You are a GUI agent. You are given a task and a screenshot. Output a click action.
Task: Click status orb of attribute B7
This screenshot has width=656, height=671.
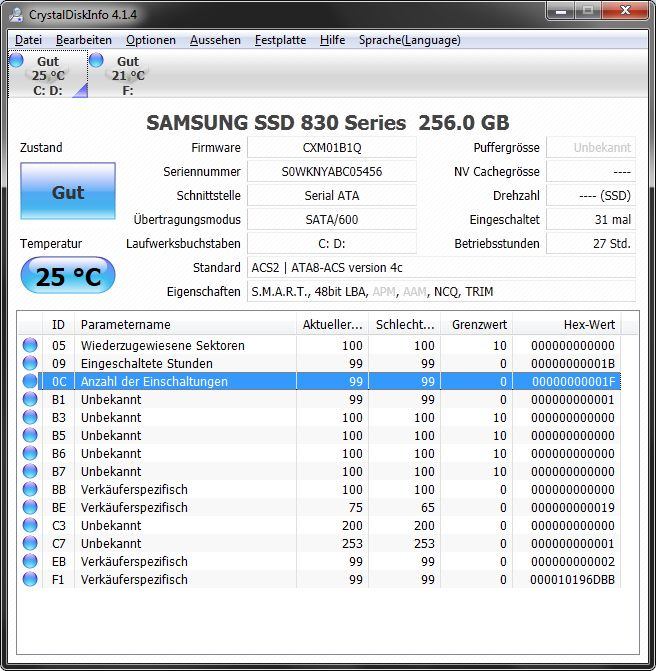[x=30, y=471]
